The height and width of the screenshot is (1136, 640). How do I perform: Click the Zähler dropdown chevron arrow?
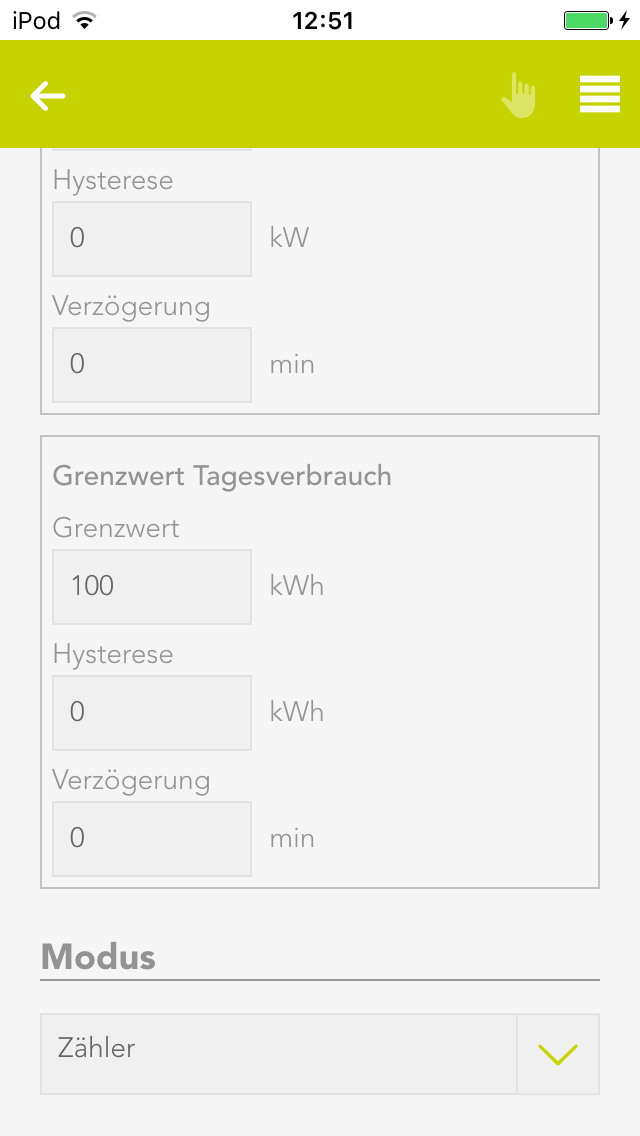[x=558, y=1054]
